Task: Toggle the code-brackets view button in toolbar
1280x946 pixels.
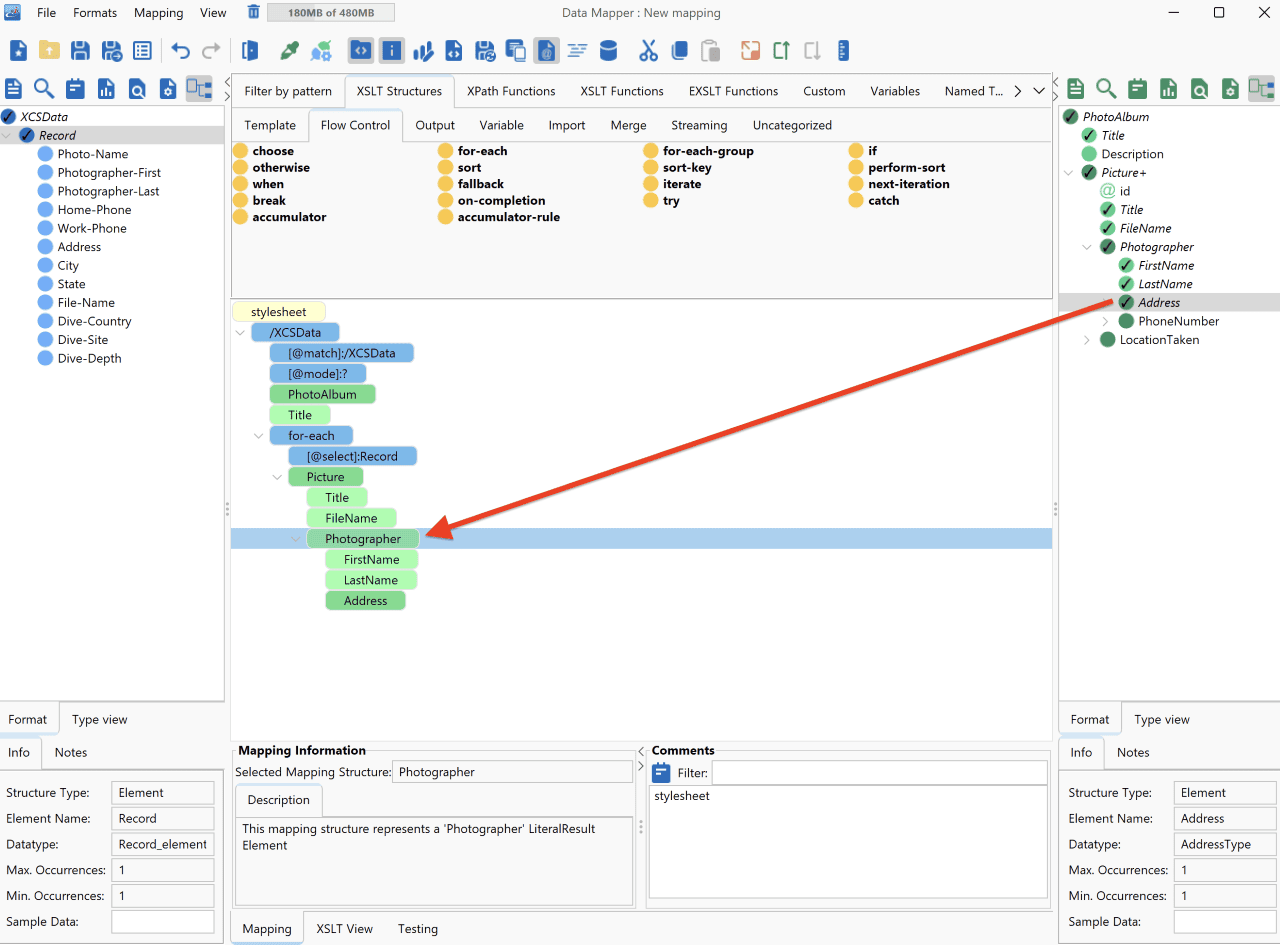Action: point(361,51)
